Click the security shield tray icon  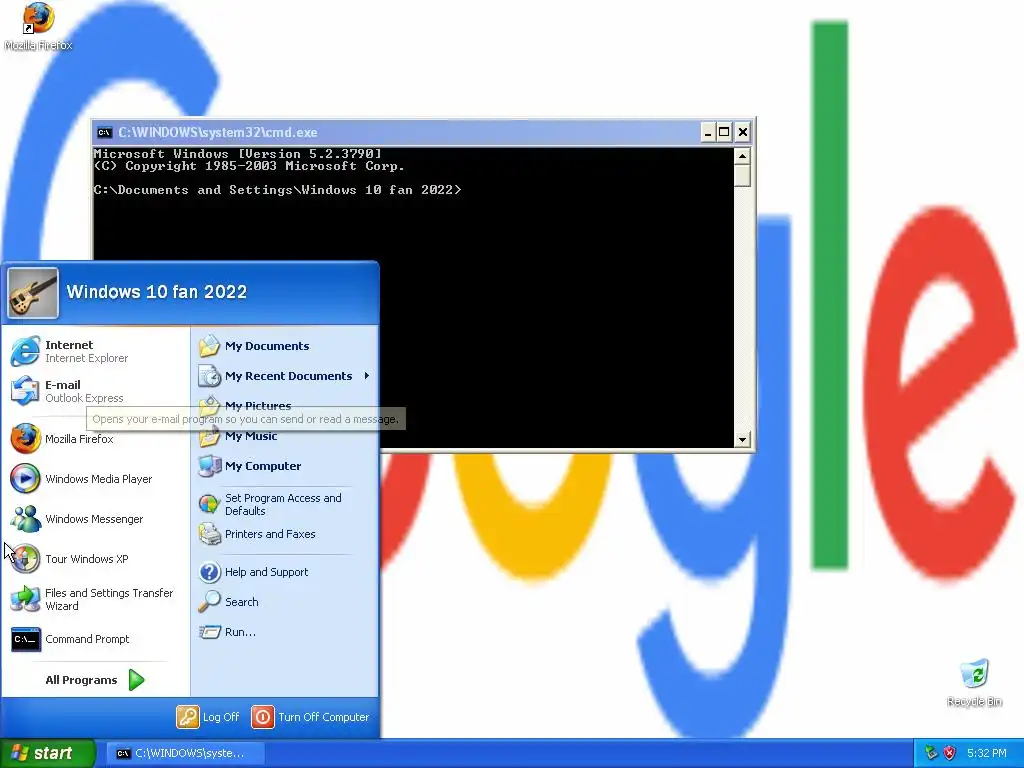tap(950, 753)
